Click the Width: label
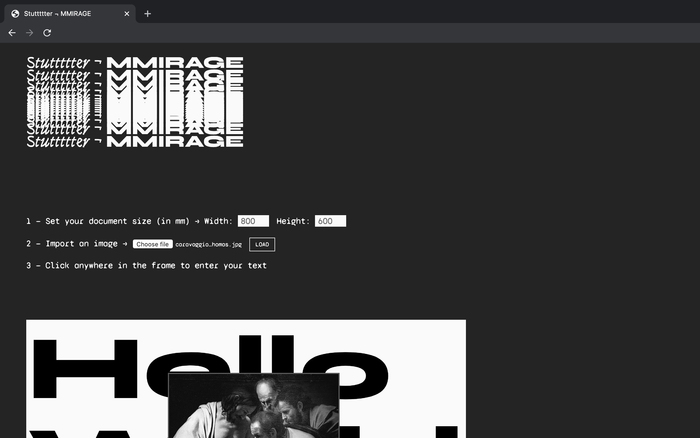 [218, 221]
